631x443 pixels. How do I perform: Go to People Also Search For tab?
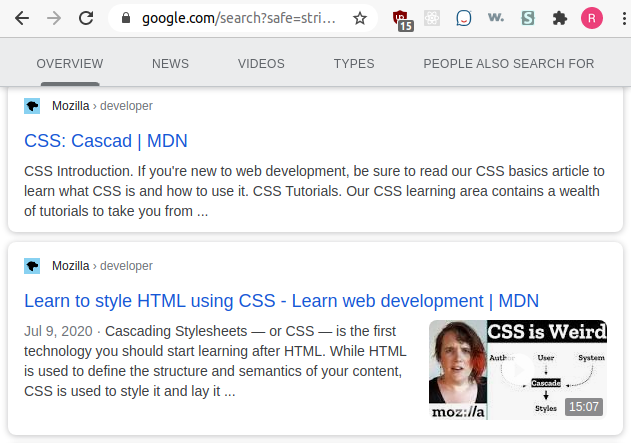pyautogui.click(x=508, y=64)
